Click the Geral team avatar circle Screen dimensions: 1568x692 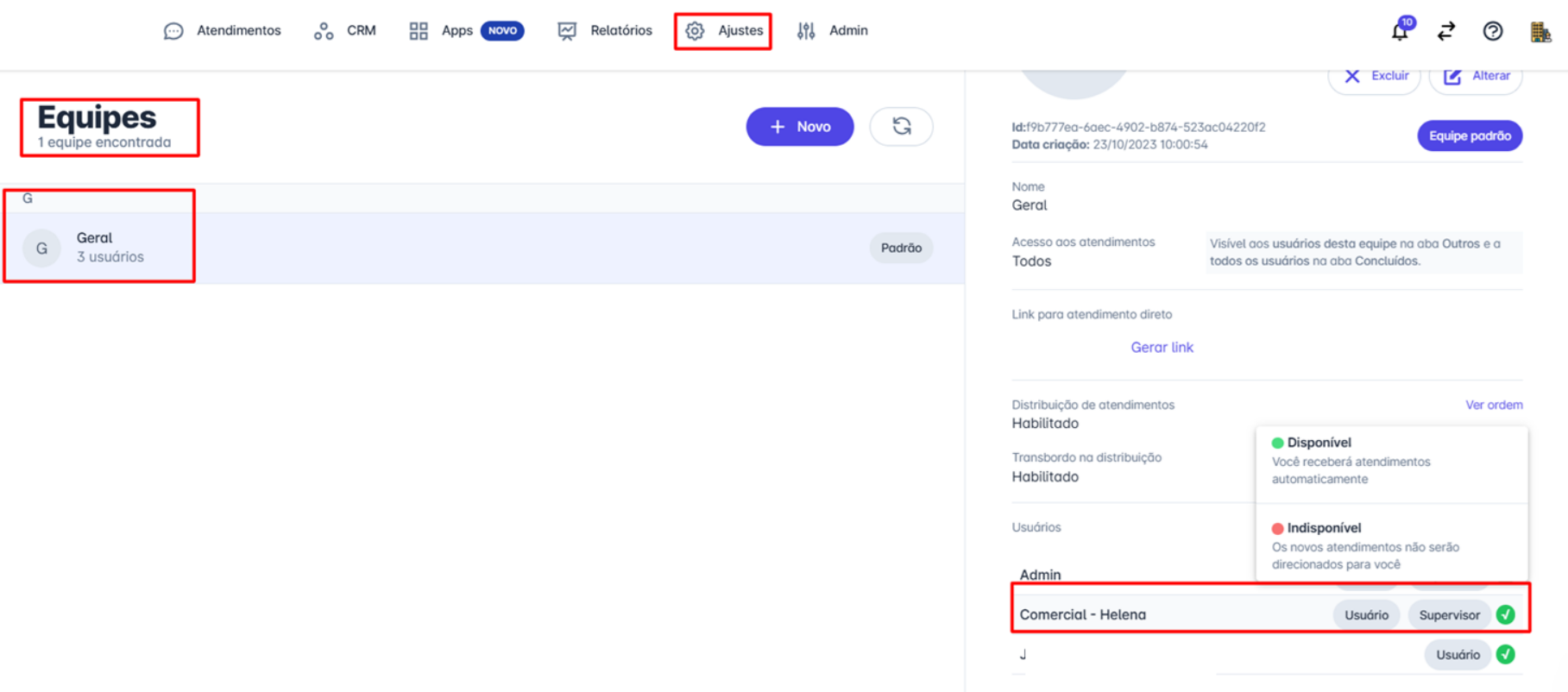pyautogui.click(x=41, y=248)
